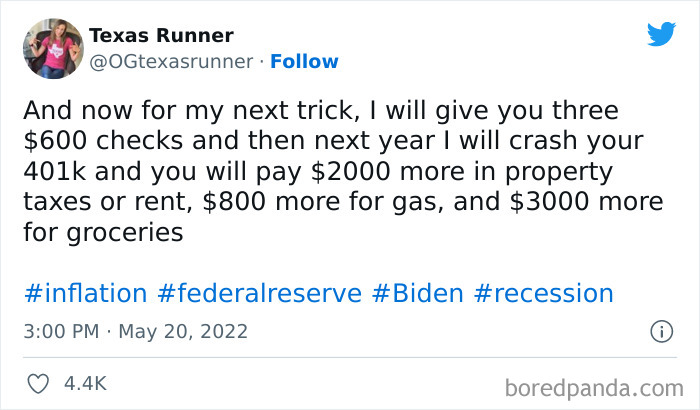This screenshot has height=410, width=700.
Task: Click the May 20, 2022 date
Action: [x=184, y=331]
